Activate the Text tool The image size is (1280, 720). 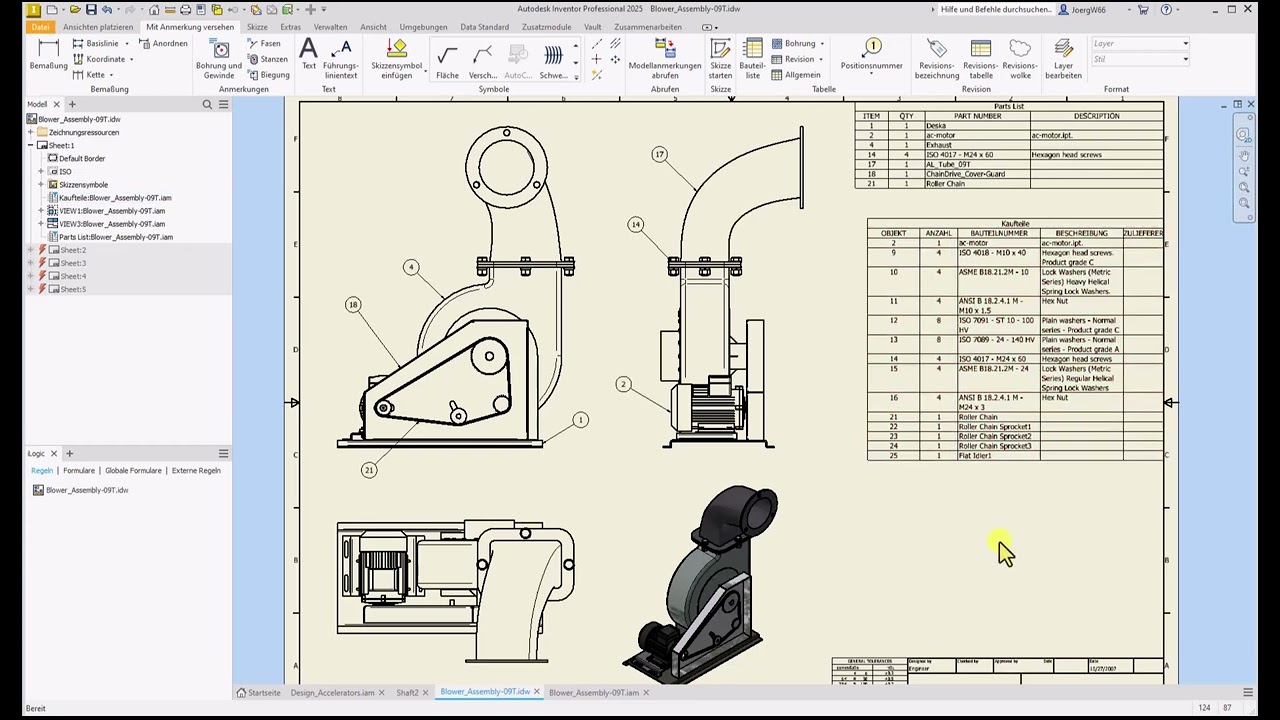click(x=308, y=55)
